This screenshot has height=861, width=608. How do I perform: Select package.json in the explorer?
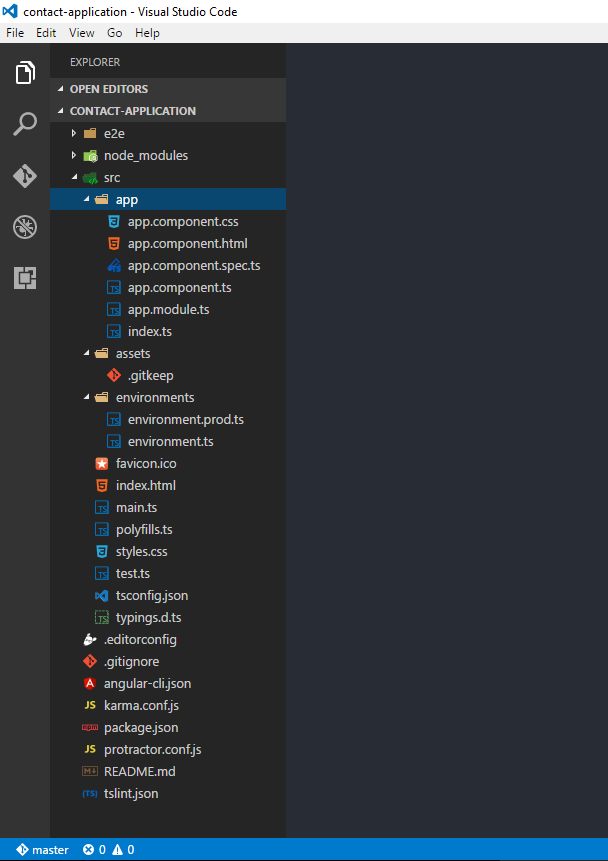(141, 727)
